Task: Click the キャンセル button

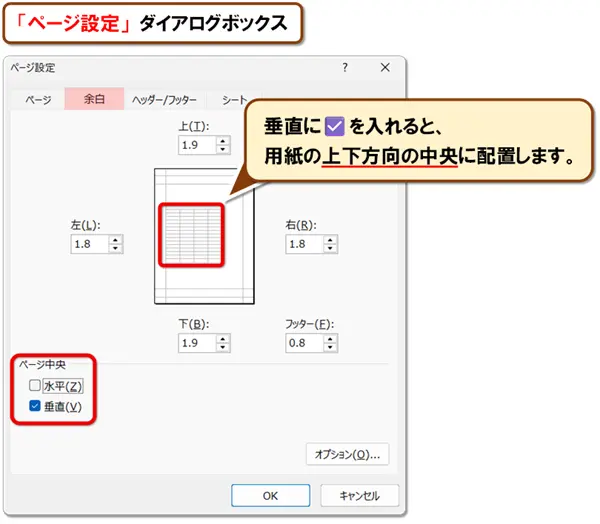Action: coord(360,496)
